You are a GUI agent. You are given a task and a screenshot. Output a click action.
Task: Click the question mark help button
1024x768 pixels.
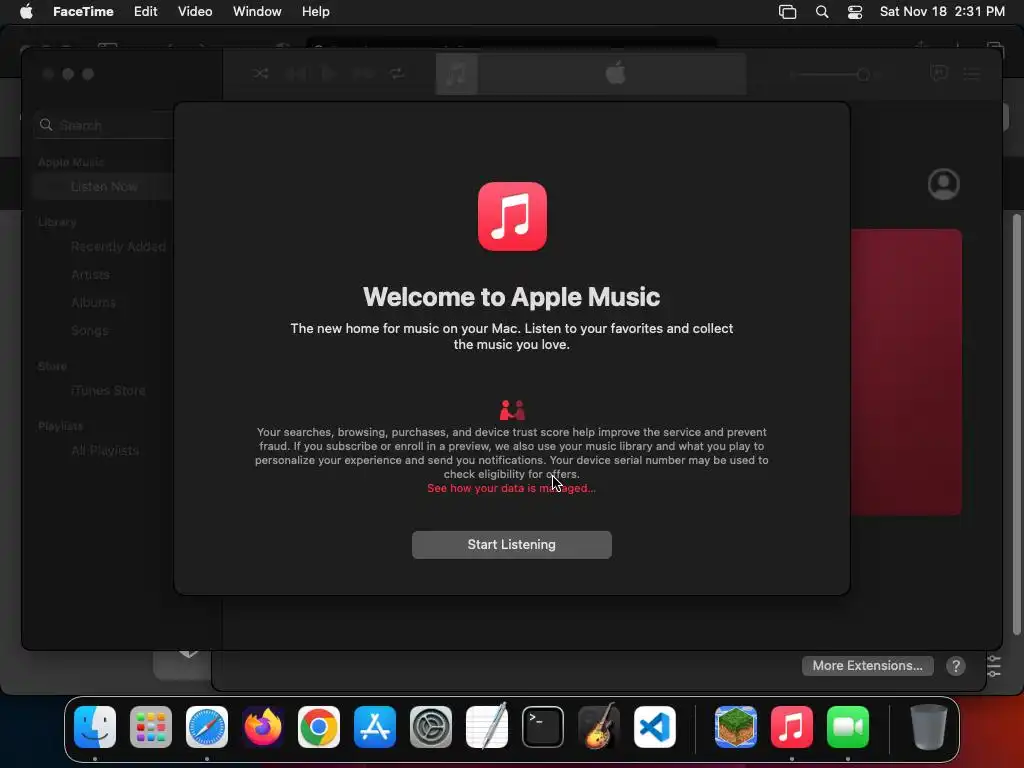[x=955, y=666]
